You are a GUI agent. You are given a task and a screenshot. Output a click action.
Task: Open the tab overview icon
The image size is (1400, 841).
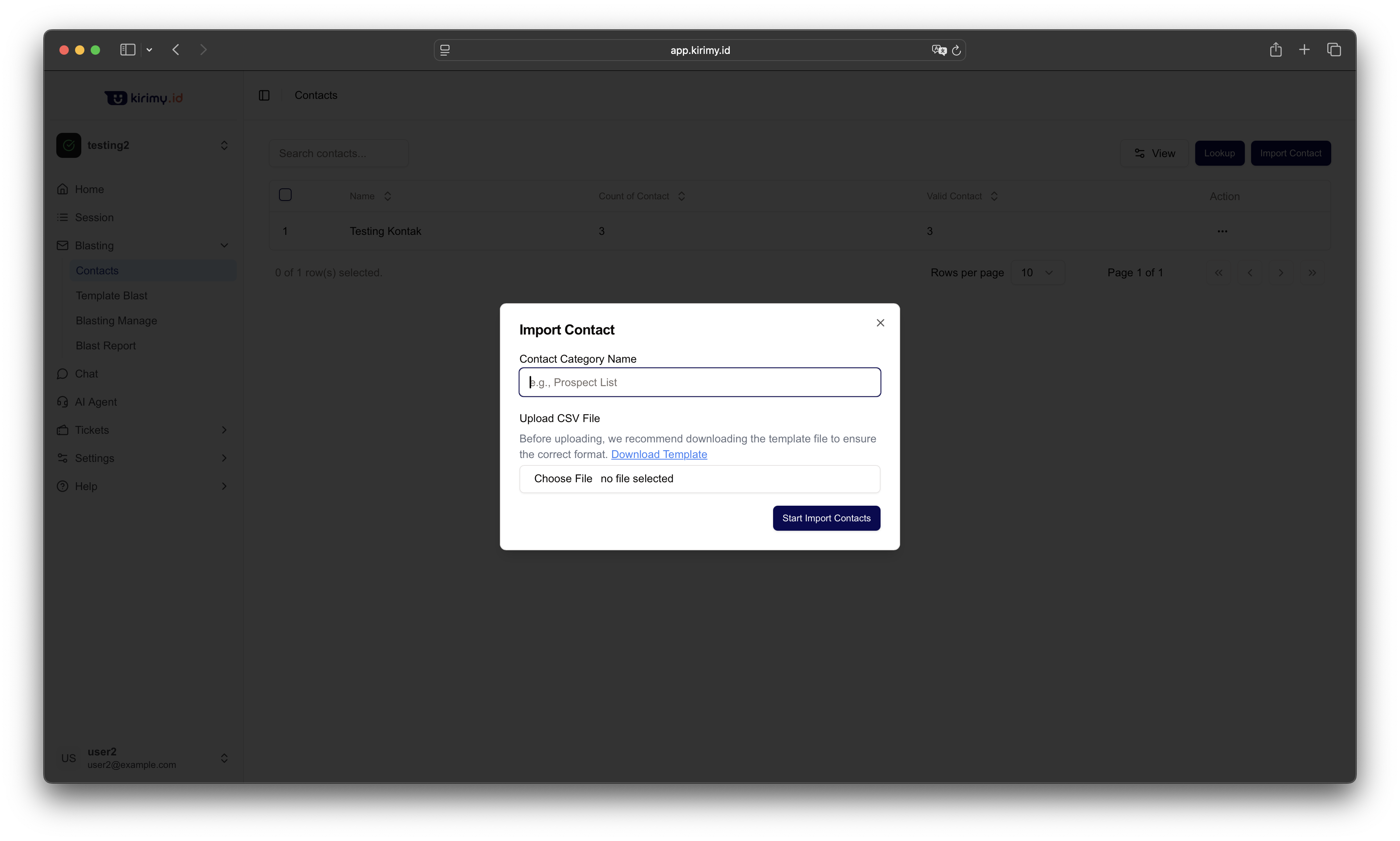click(1334, 50)
